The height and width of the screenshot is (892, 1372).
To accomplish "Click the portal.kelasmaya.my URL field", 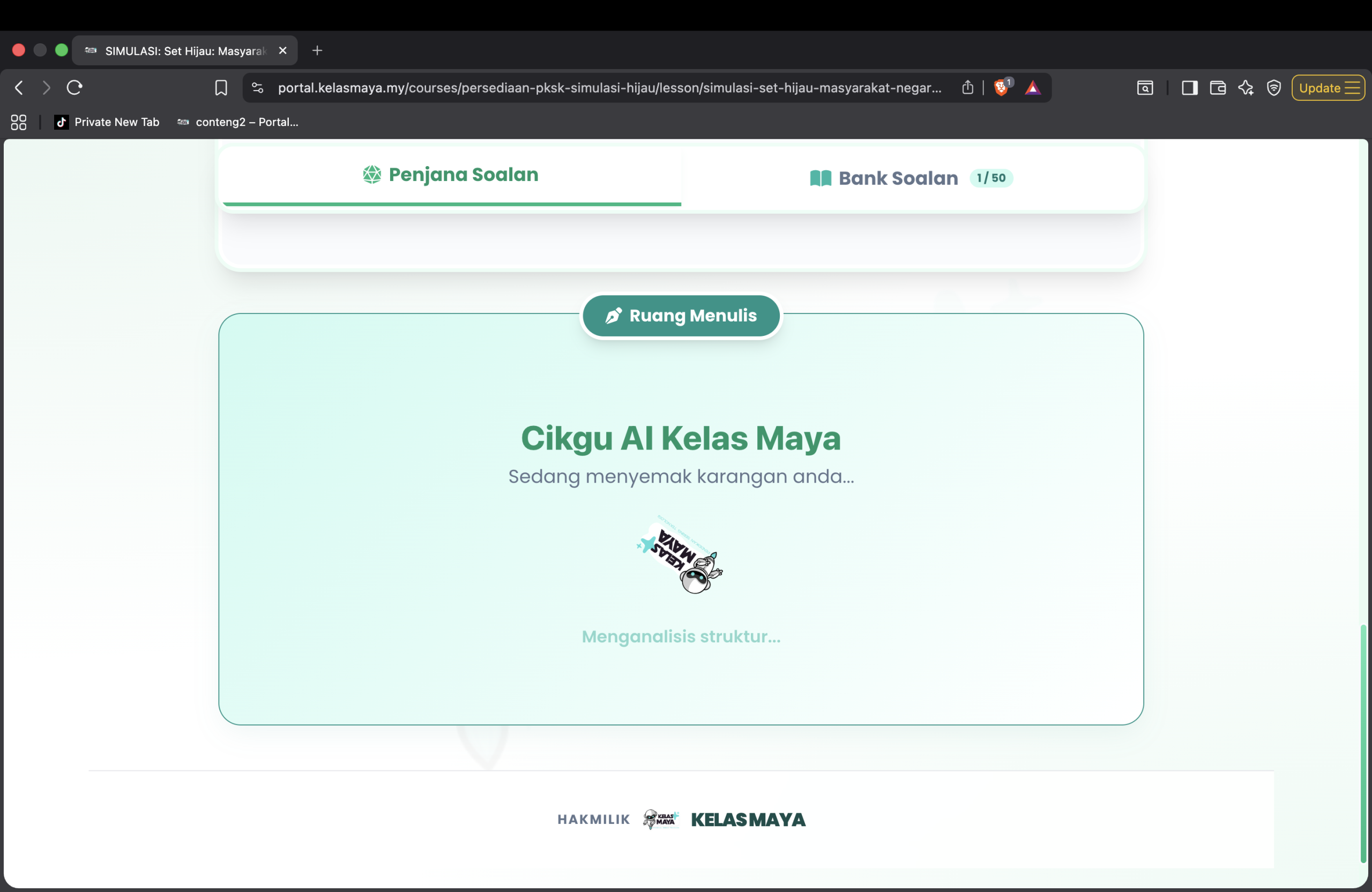I will click(609, 87).
